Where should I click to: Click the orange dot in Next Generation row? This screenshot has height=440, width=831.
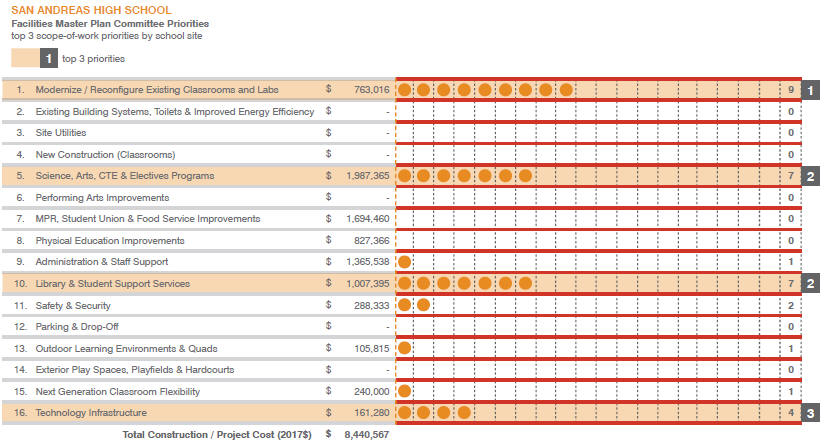pyautogui.click(x=404, y=391)
